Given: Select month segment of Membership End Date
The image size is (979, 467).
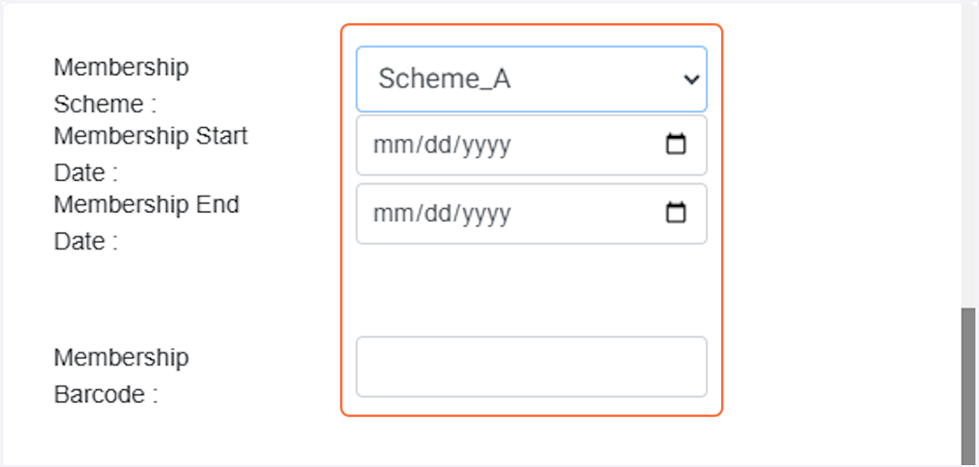Looking at the screenshot, I should (386, 213).
